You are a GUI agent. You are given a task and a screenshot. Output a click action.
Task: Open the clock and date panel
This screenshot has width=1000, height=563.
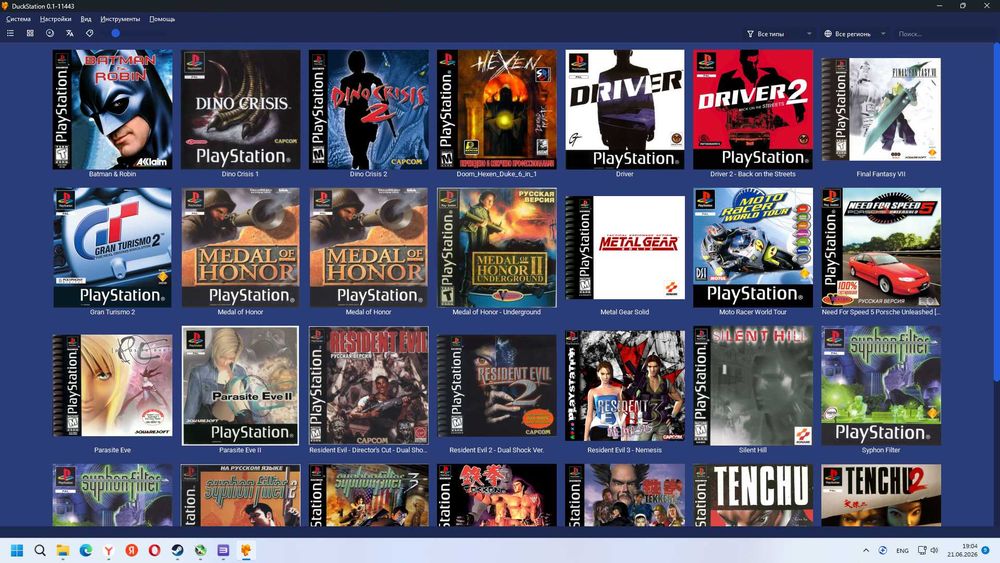click(962, 550)
